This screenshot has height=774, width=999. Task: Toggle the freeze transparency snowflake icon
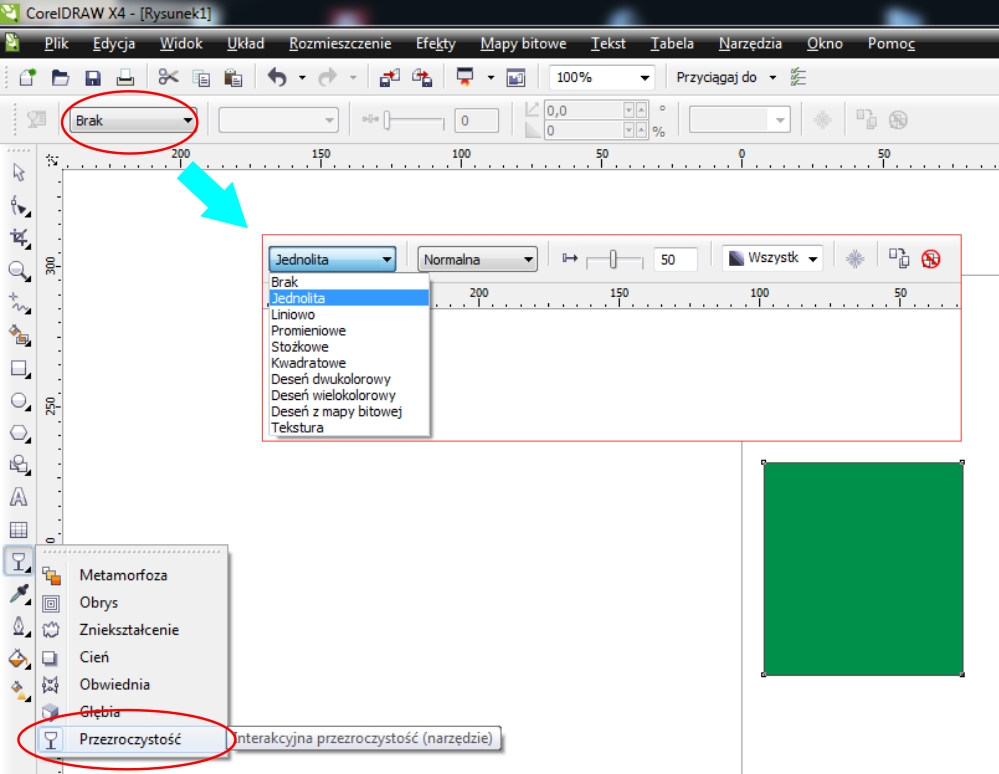pos(855,259)
